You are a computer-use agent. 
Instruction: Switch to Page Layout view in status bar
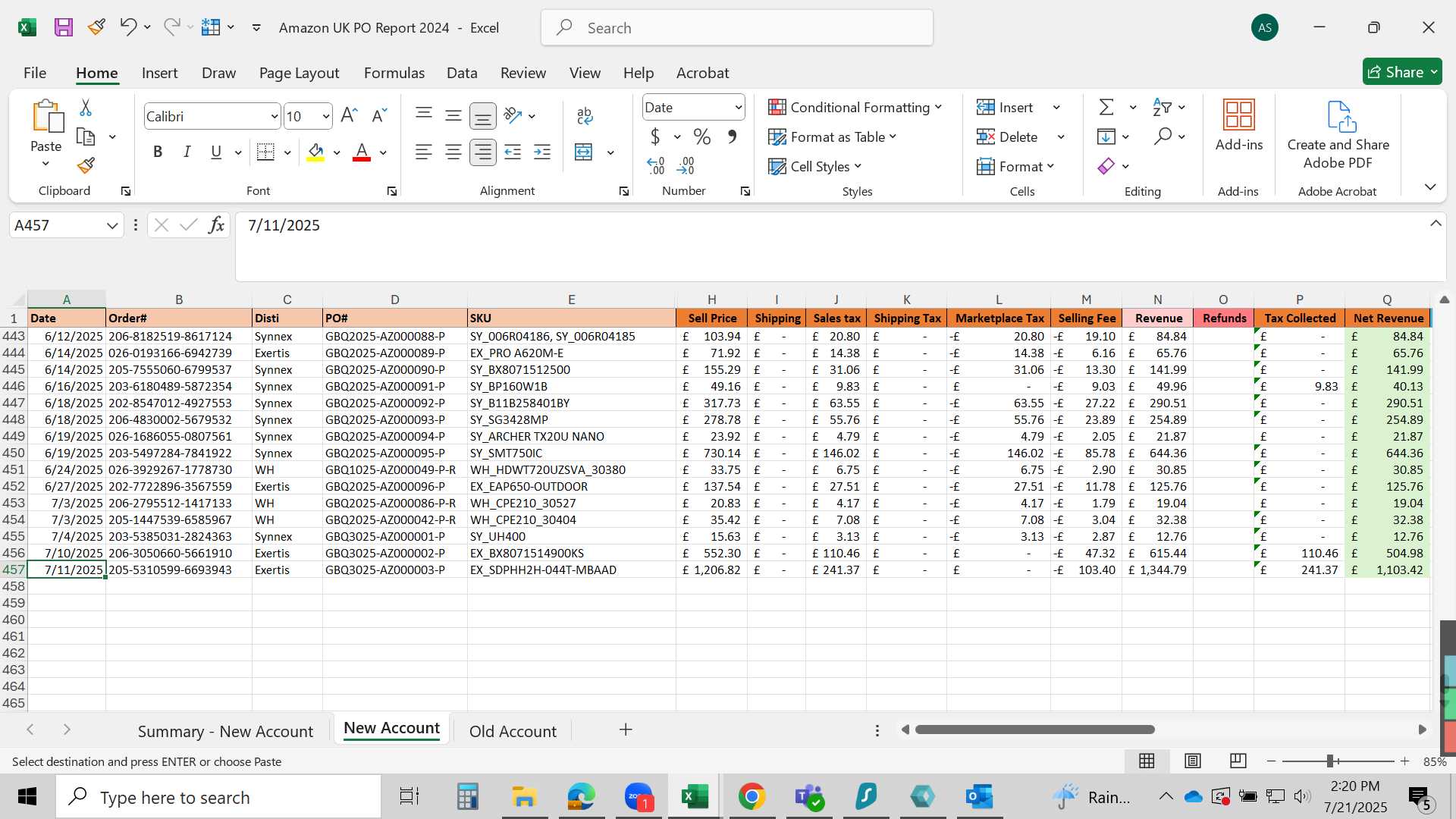[x=1193, y=761]
